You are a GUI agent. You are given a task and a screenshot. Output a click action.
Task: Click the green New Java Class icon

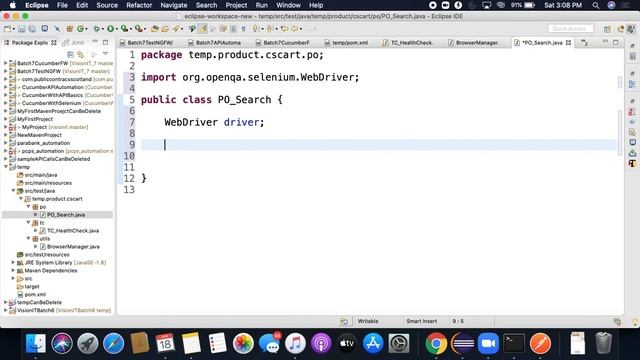click(80, 29)
